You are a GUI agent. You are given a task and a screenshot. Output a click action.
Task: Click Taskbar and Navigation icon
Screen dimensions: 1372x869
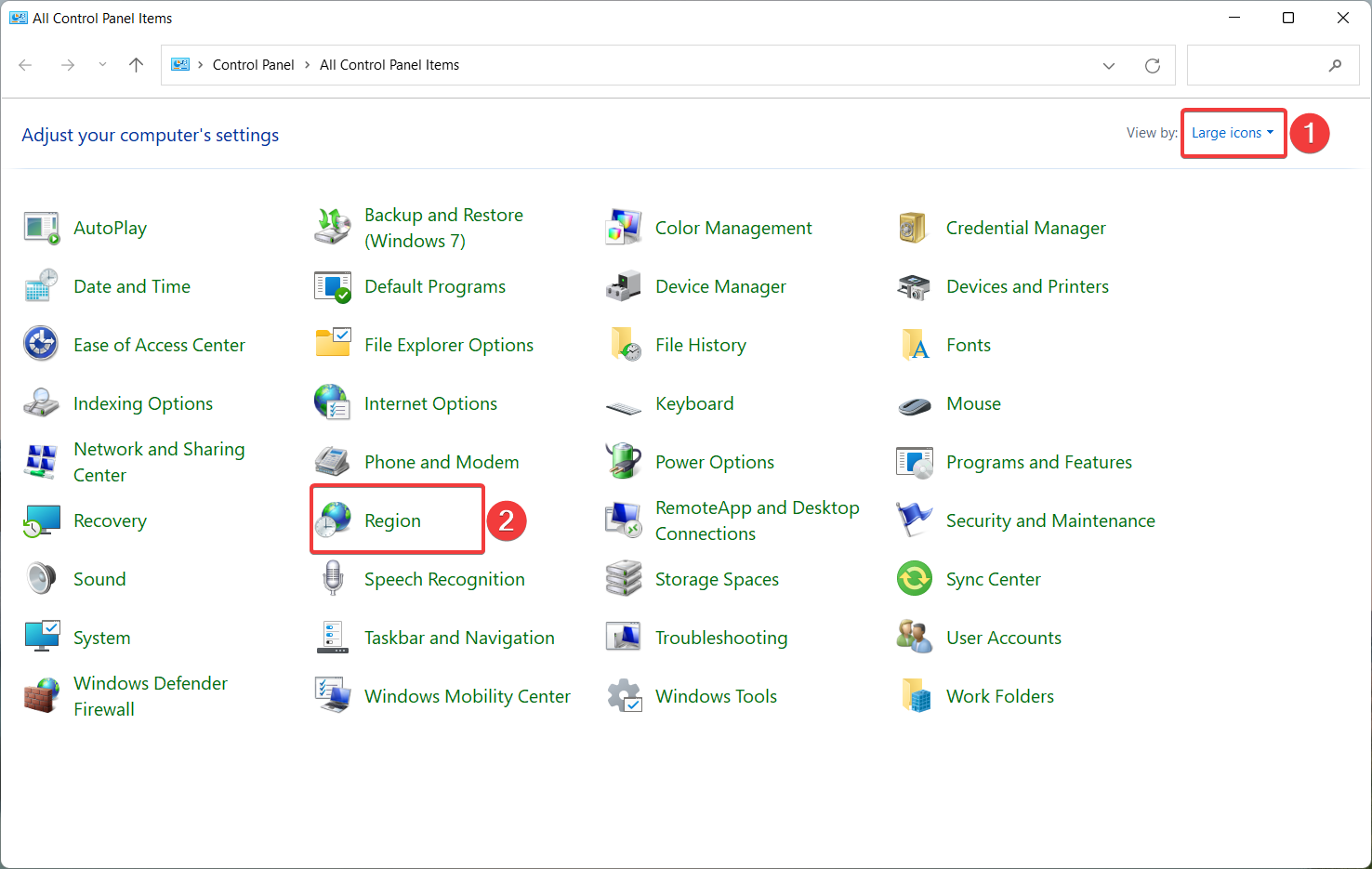tap(333, 638)
